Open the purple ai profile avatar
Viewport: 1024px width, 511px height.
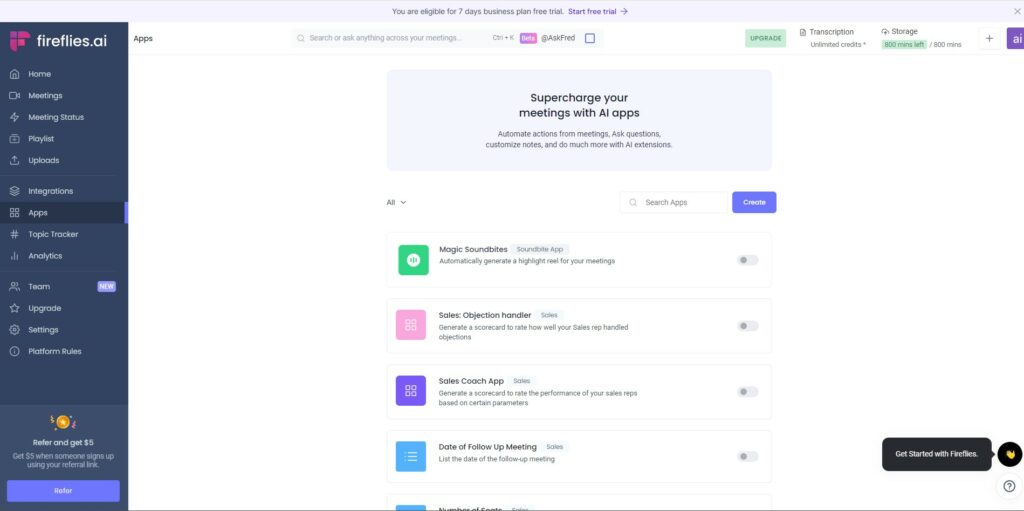pyautogui.click(x=1016, y=39)
